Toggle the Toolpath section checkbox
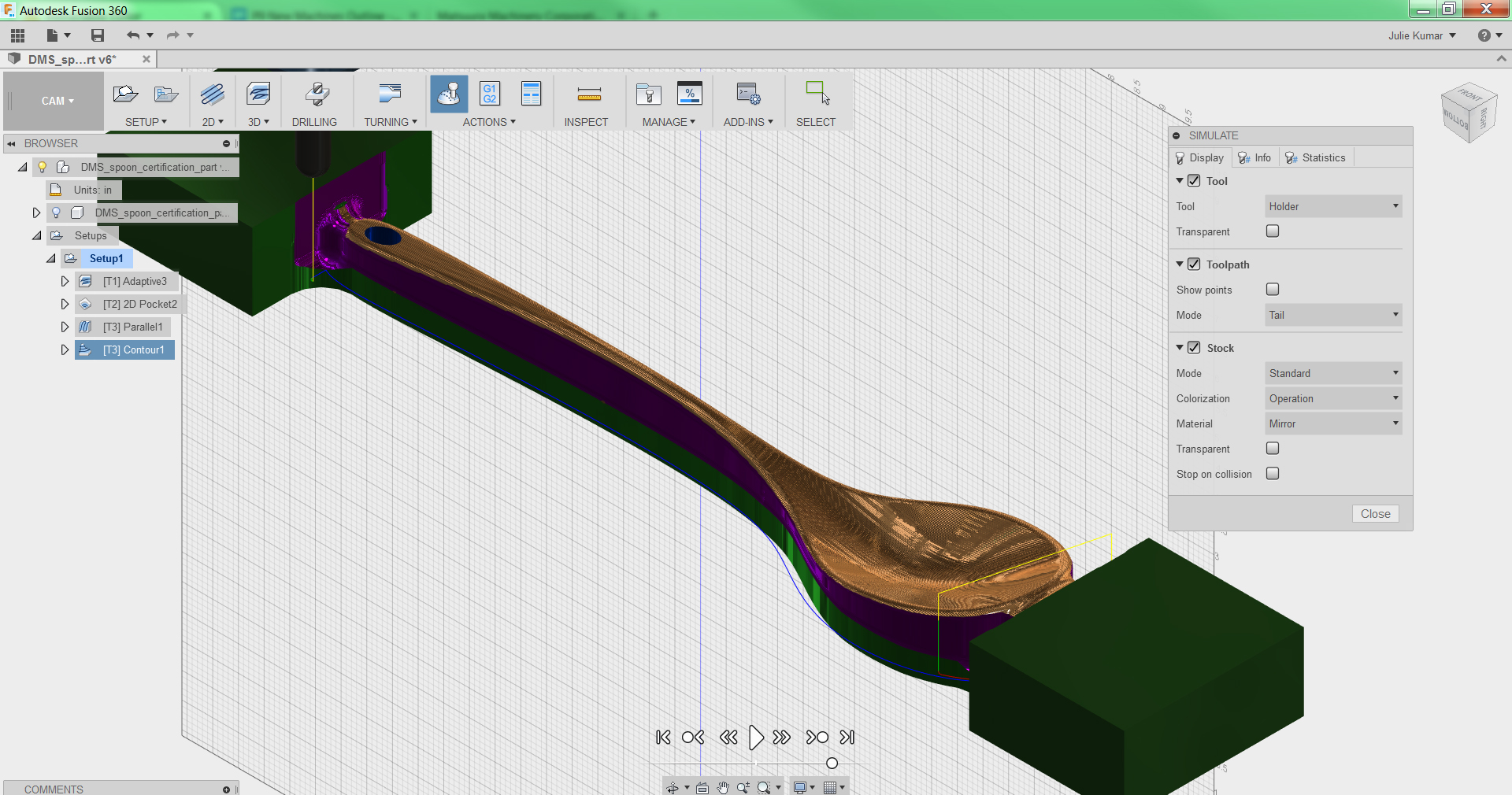The image size is (1512, 795). [1194, 264]
